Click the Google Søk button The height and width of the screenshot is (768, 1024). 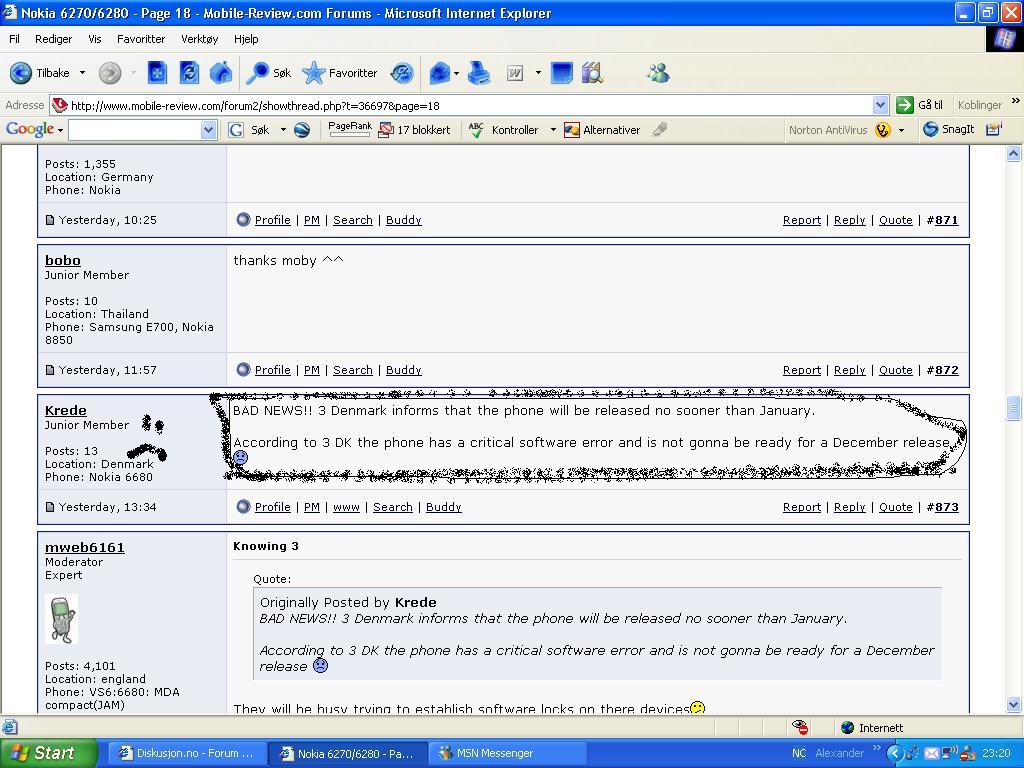(249, 130)
